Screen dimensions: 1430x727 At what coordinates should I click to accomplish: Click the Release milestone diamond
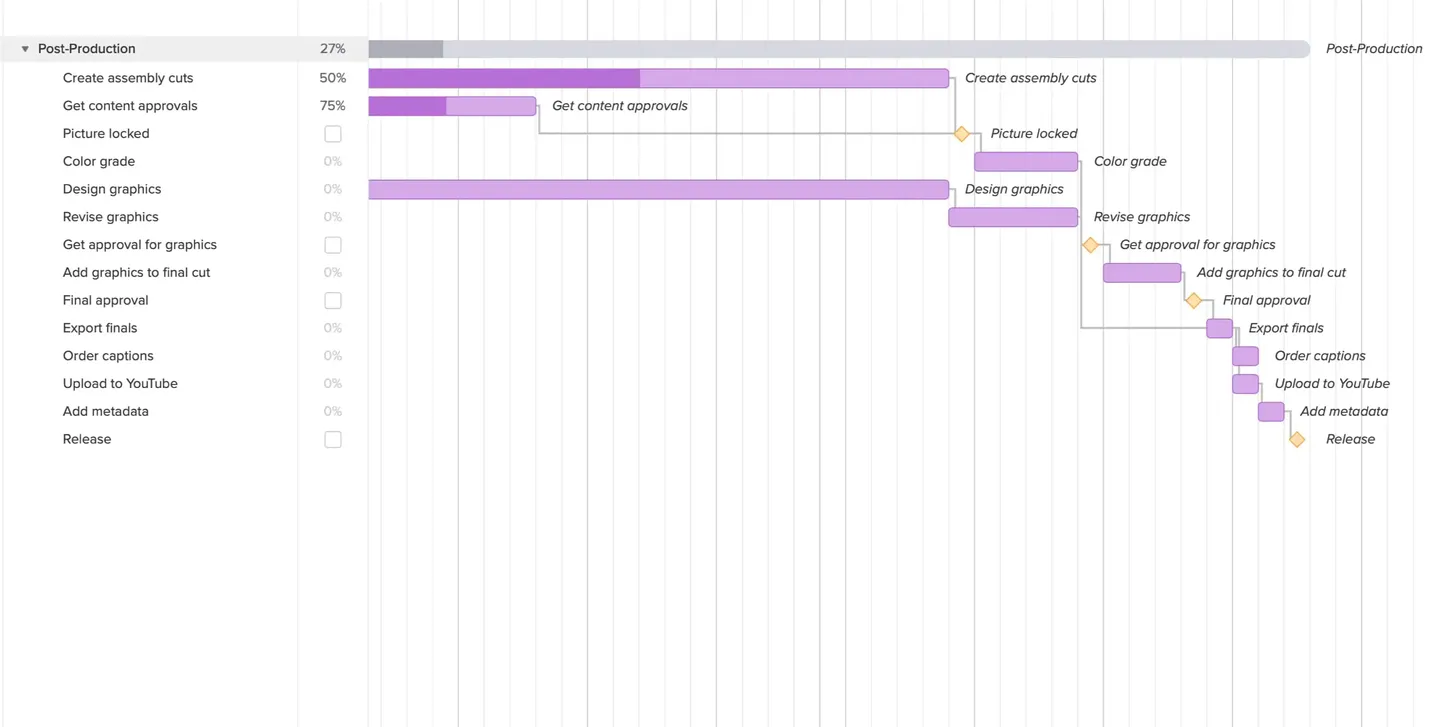point(1297,440)
